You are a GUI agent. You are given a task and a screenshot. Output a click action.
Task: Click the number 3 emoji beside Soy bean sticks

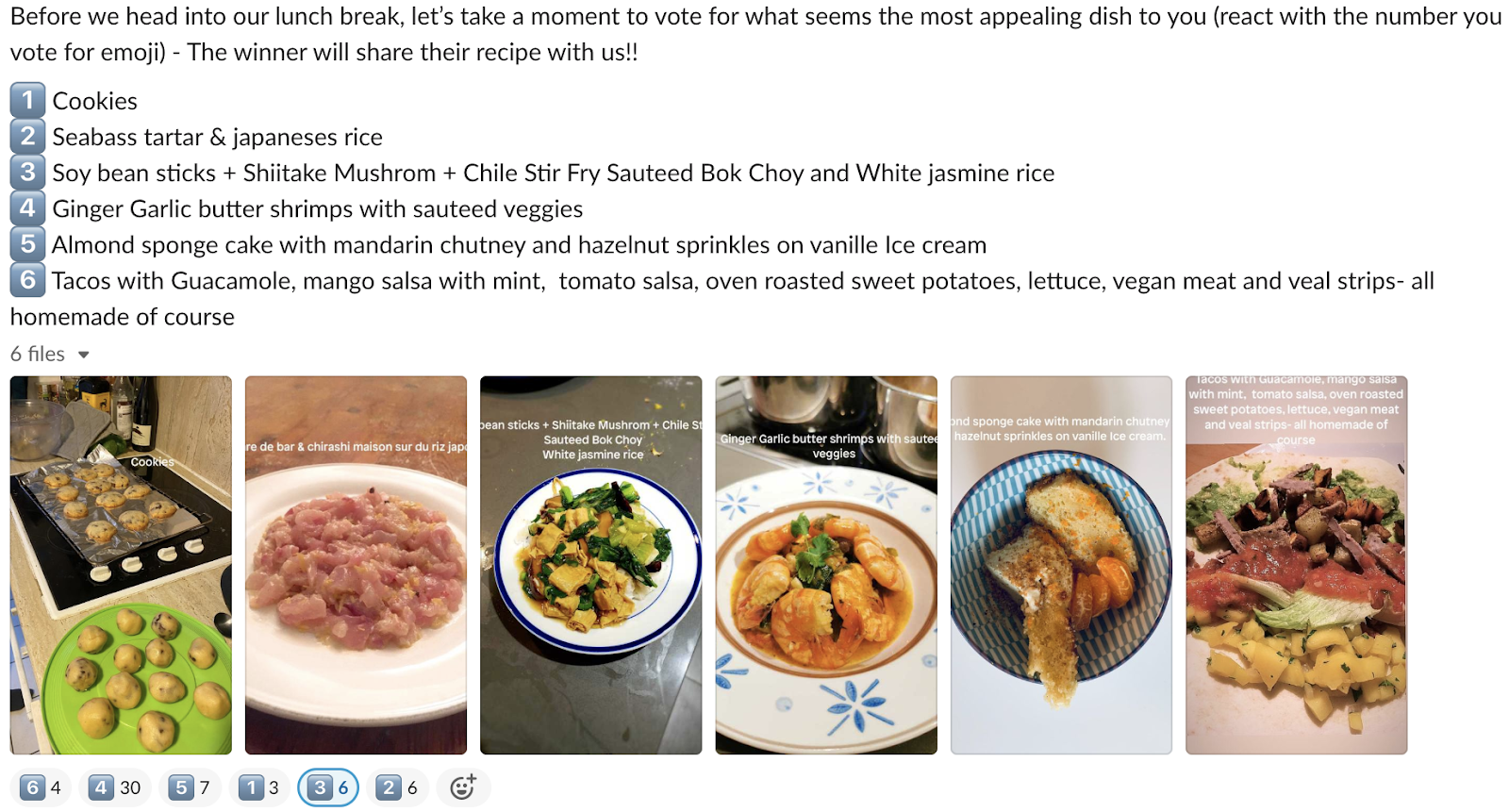(27, 172)
